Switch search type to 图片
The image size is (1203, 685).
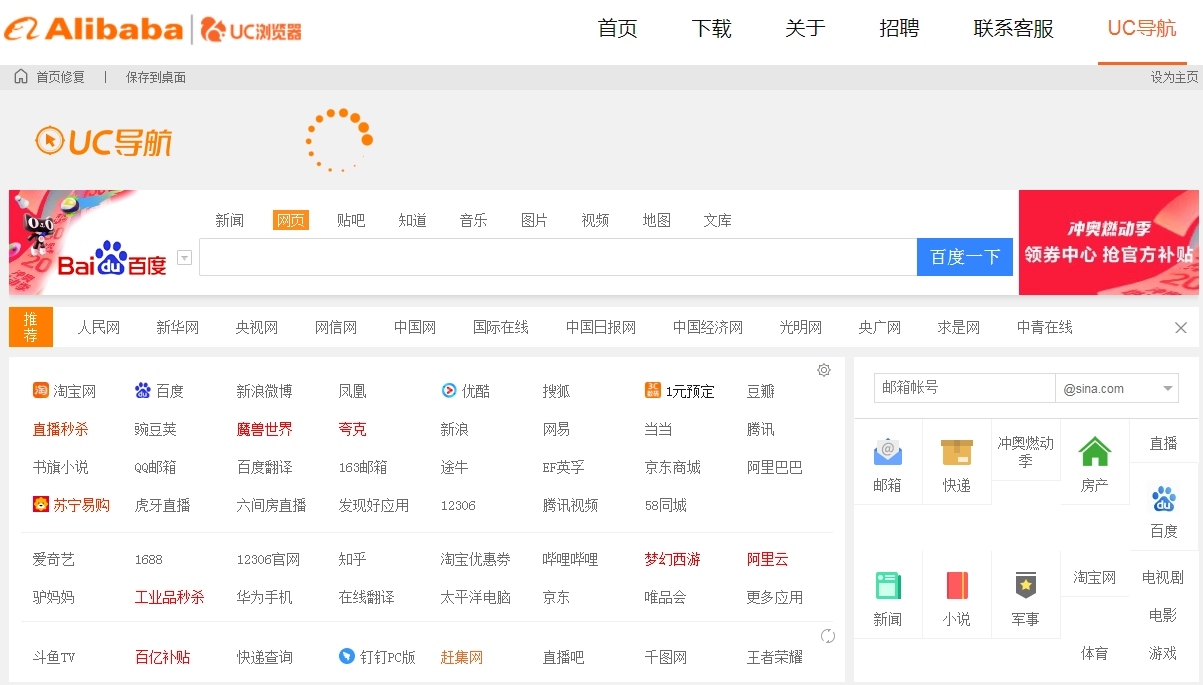click(534, 220)
